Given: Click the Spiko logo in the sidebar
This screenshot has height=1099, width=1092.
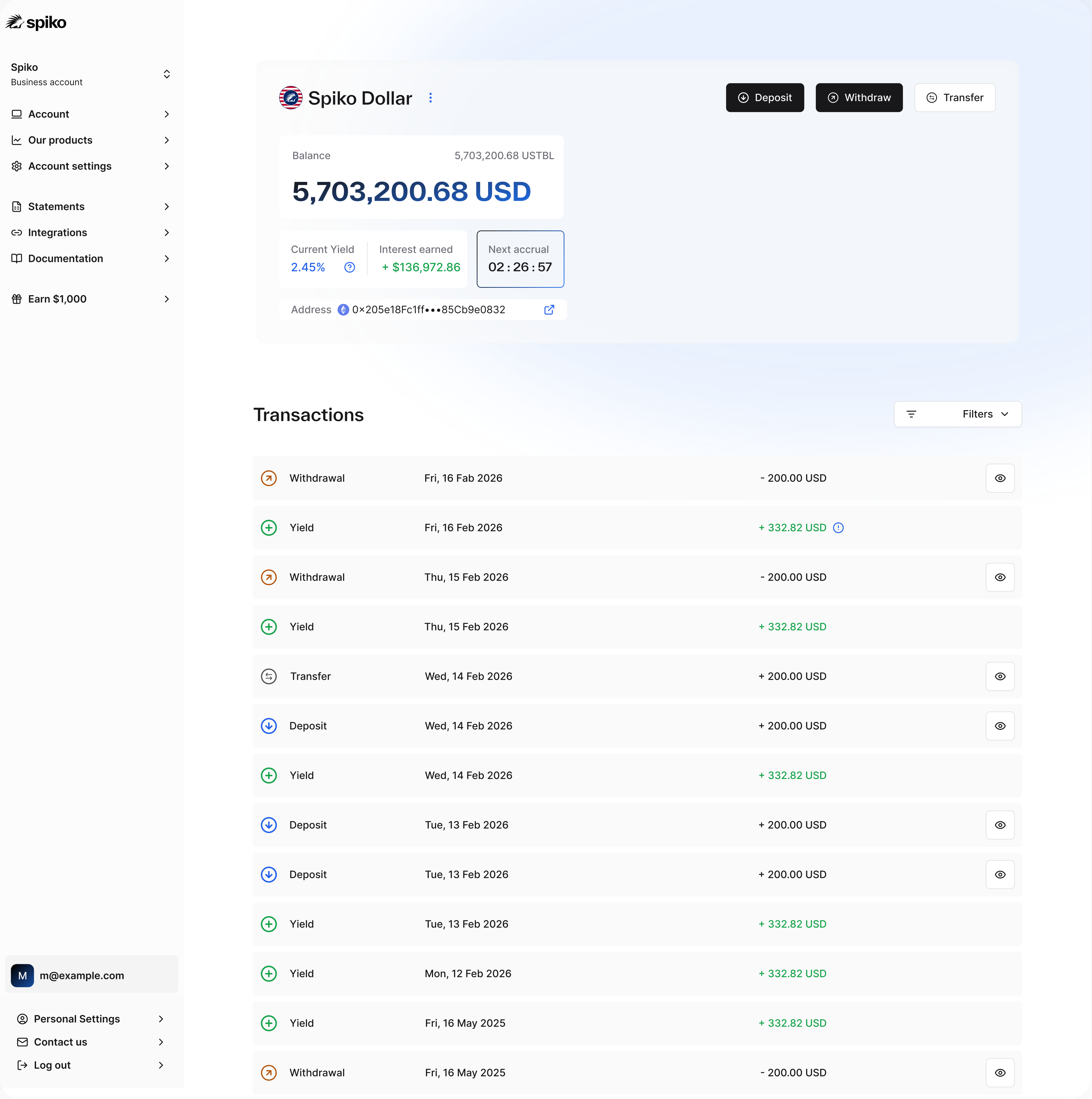Looking at the screenshot, I should 36,23.
